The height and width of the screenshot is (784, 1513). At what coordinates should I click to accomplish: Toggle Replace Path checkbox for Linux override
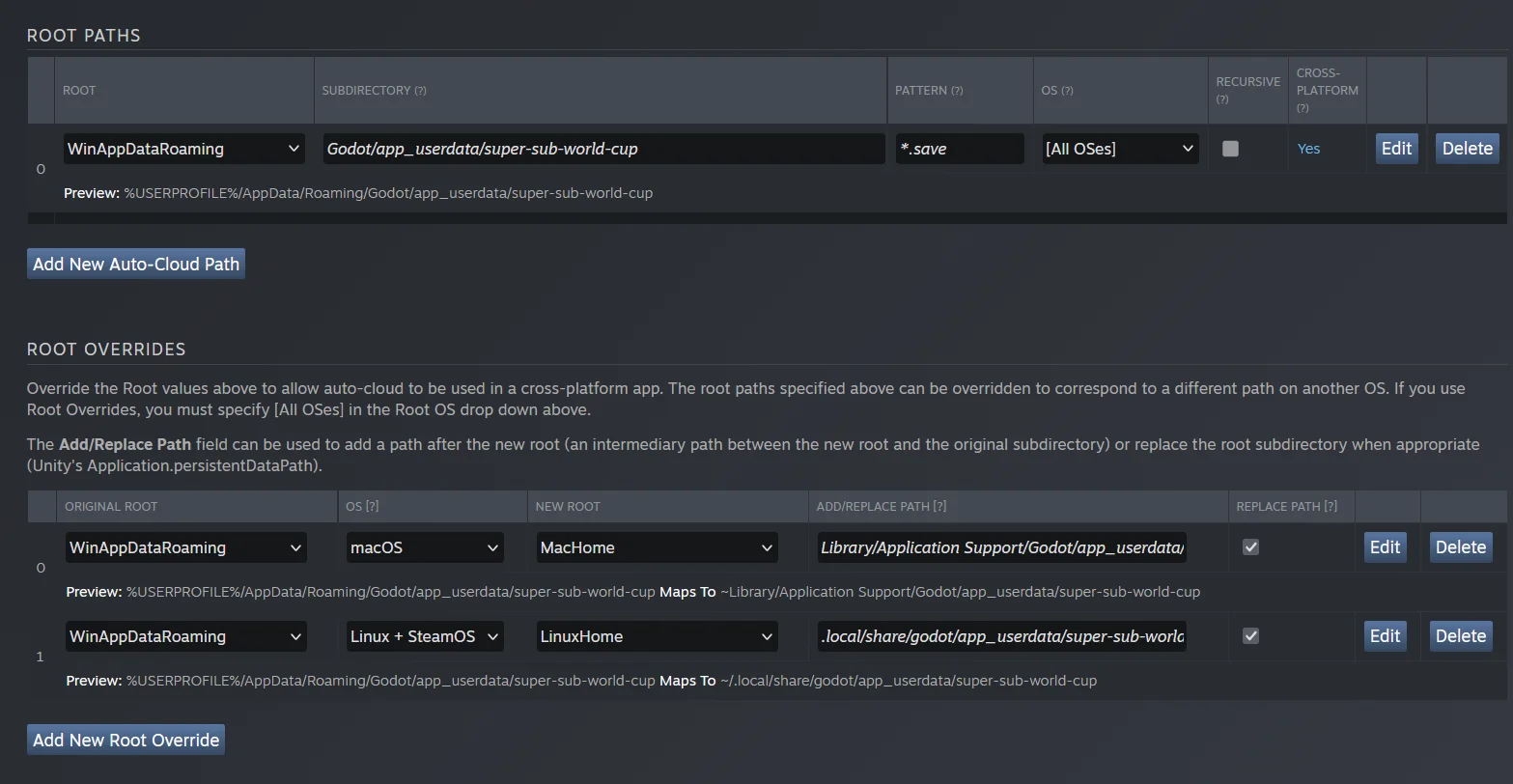tap(1250, 636)
